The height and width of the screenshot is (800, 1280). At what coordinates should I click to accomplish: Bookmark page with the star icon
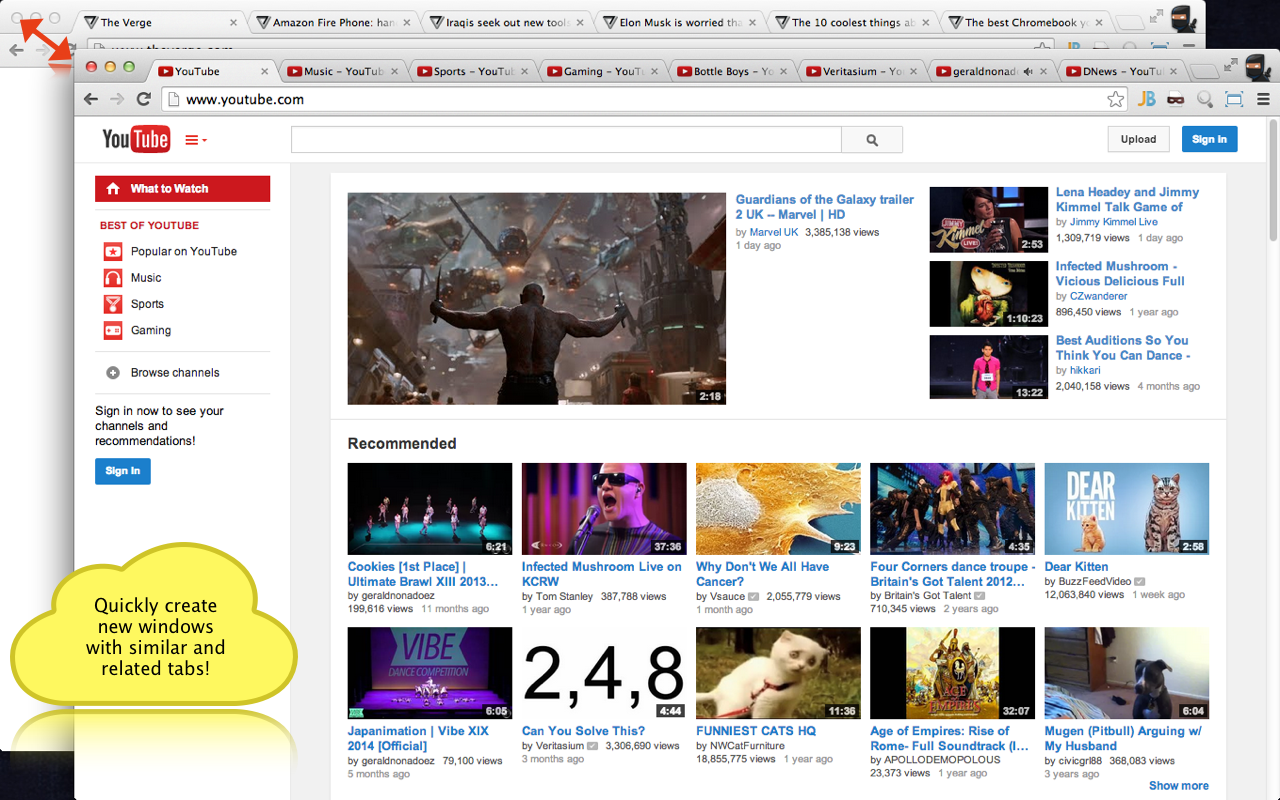pyautogui.click(x=1115, y=99)
